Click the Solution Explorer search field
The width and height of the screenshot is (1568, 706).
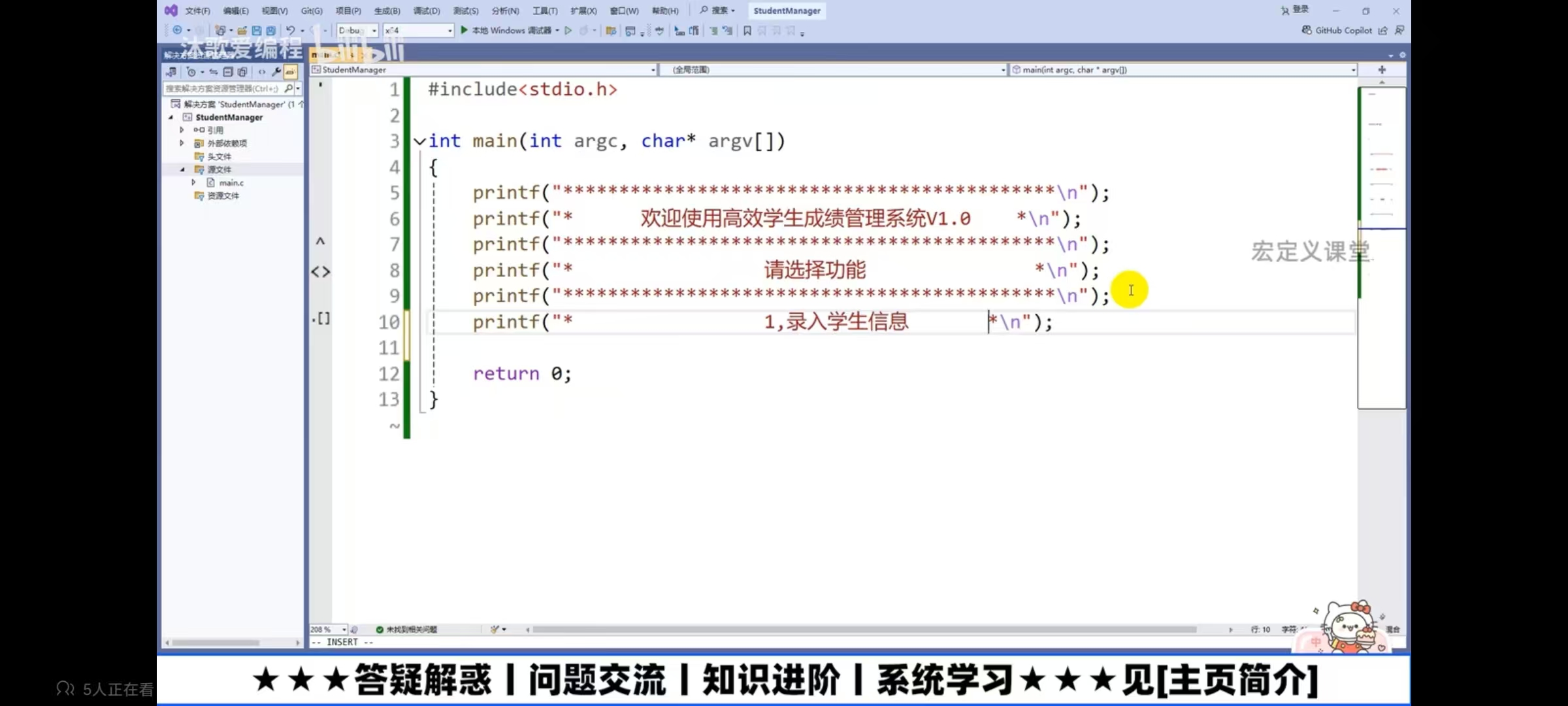tap(223, 88)
